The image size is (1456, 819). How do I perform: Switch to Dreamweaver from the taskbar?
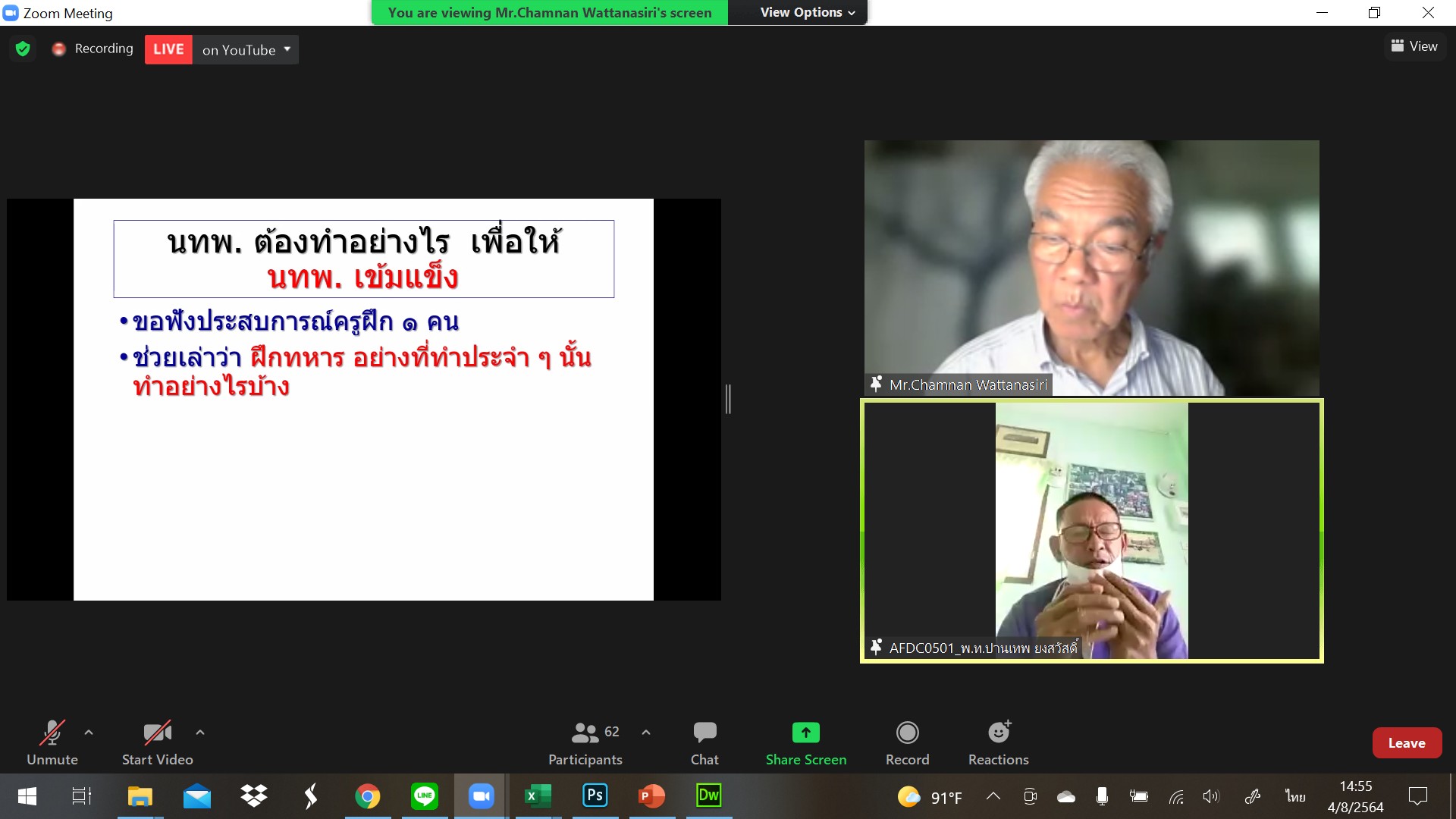pyautogui.click(x=709, y=796)
